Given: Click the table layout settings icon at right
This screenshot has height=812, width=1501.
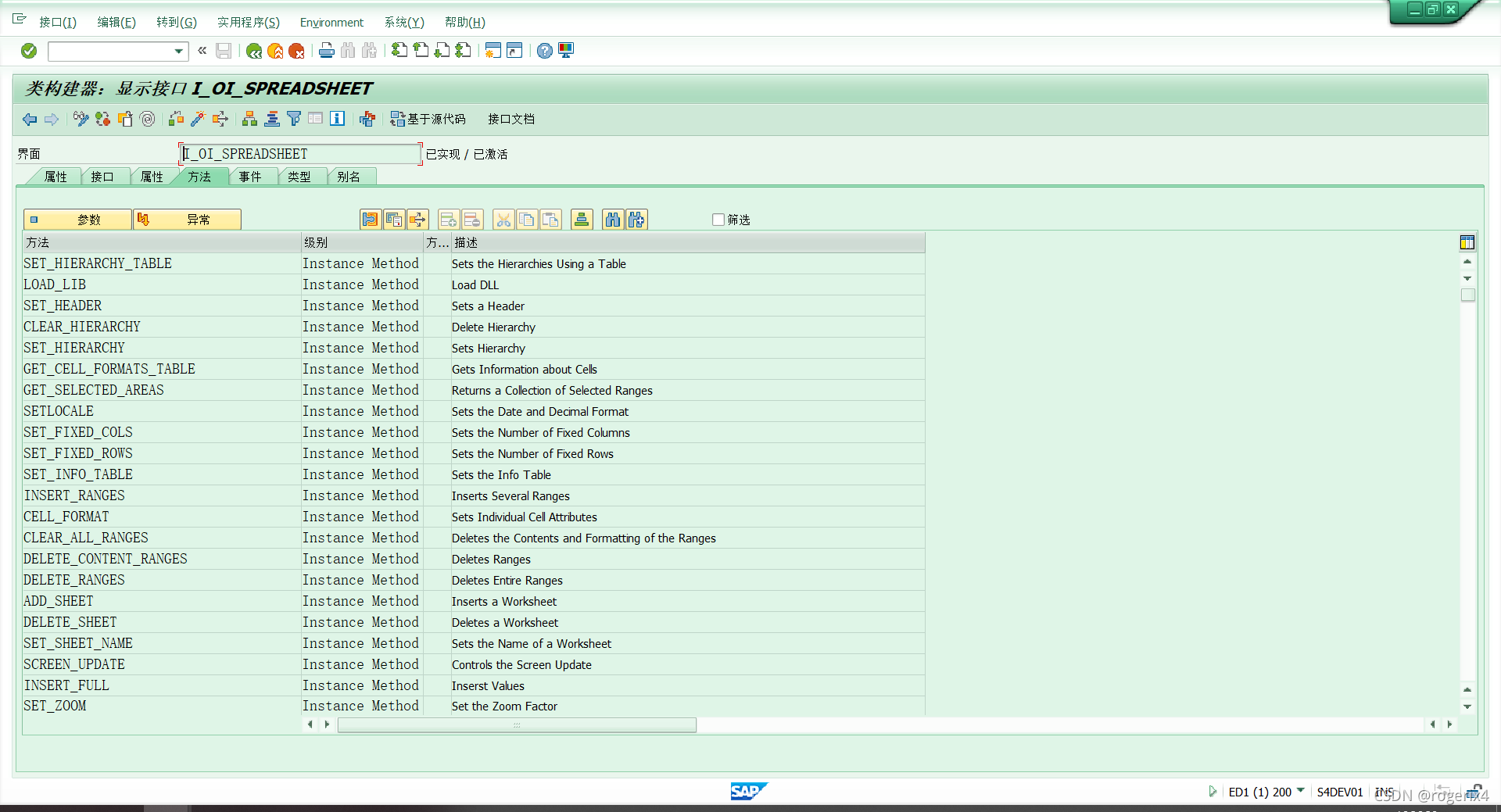Looking at the screenshot, I should pos(1467,242).
